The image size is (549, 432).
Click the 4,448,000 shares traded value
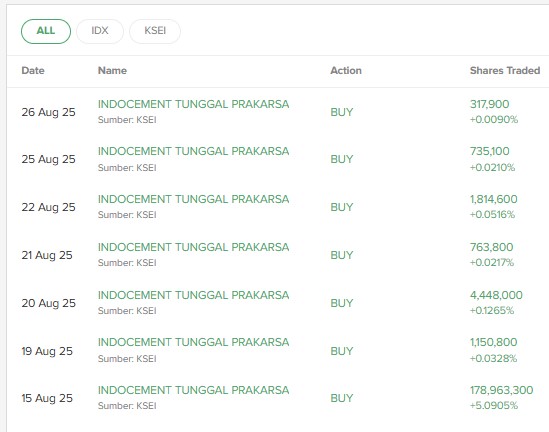[496, 295]
